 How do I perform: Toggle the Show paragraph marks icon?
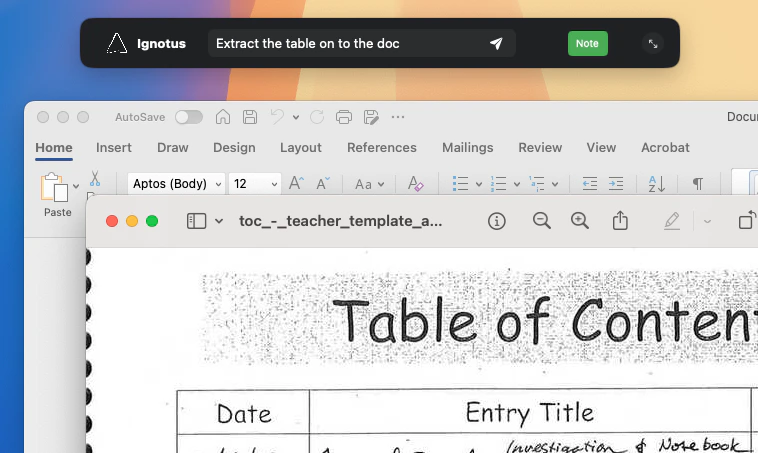(698, 184)
